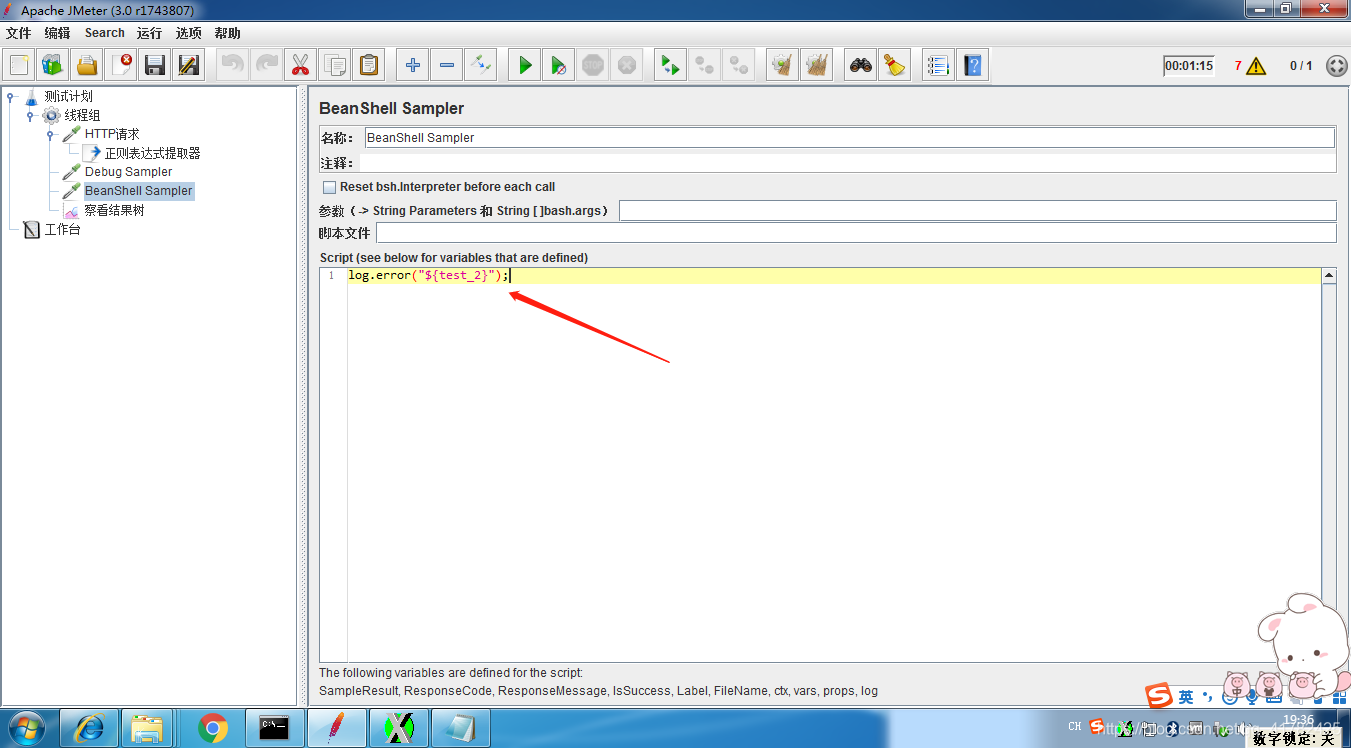Select the 工作台 node
Image resolution: width=1351 pixels, height=748 pixels.
pyautogui.click(x=62, y=229)
